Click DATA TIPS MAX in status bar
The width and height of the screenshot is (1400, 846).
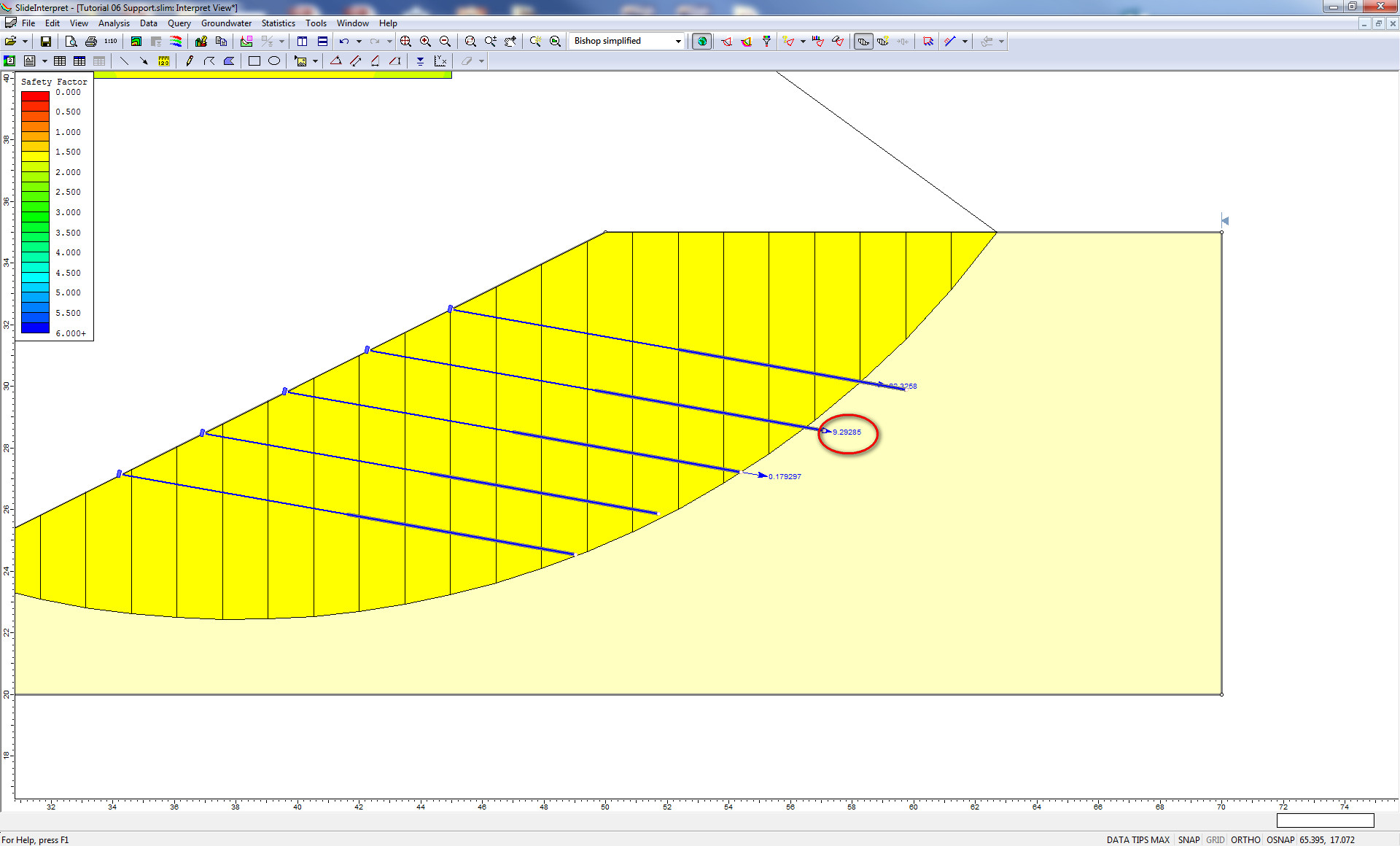click(x=1137, y=839)
